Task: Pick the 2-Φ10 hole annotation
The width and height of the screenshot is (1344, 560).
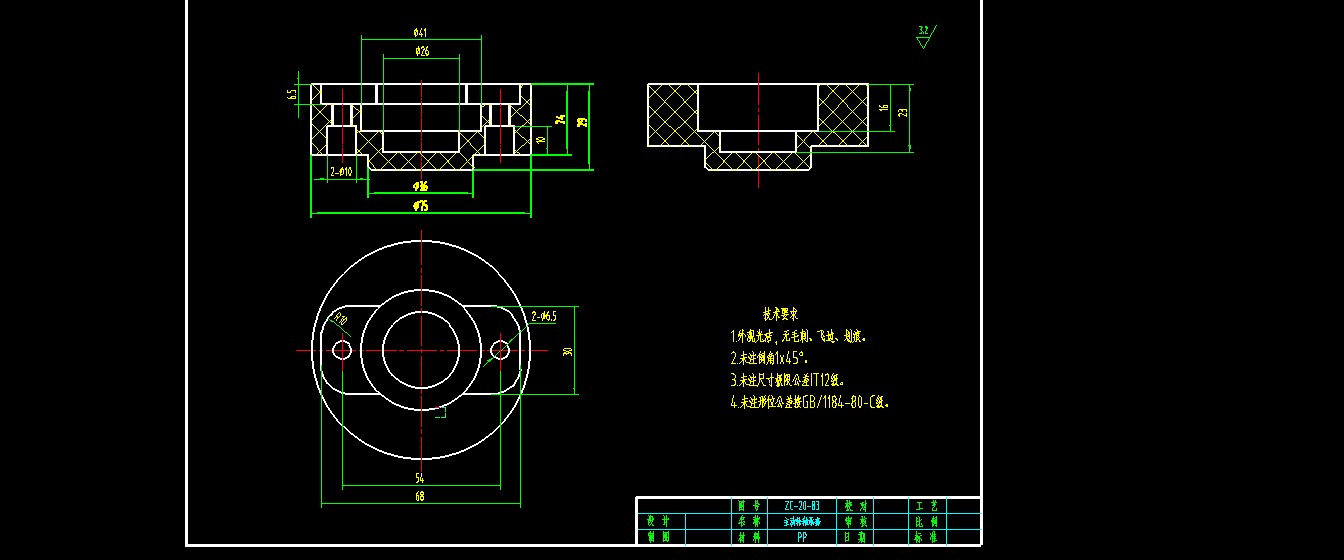Action: pos(341,172)
